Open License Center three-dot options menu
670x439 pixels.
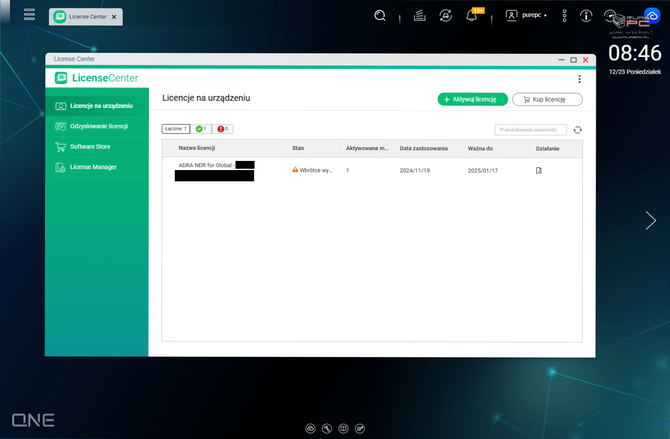(x=579, y=79)
